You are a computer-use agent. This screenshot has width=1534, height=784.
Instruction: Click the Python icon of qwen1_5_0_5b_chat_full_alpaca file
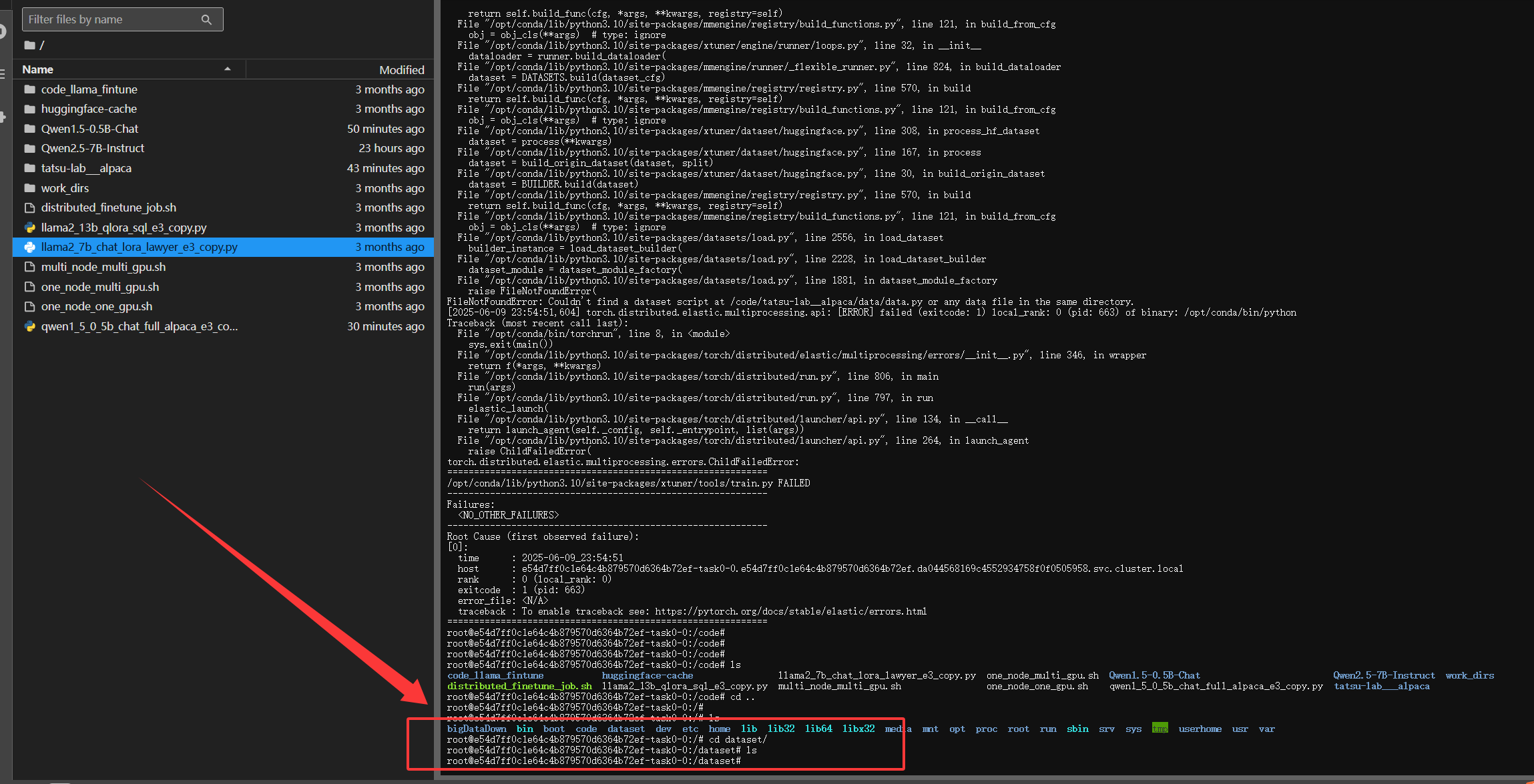pyautogui.click(x=29, y=326)
